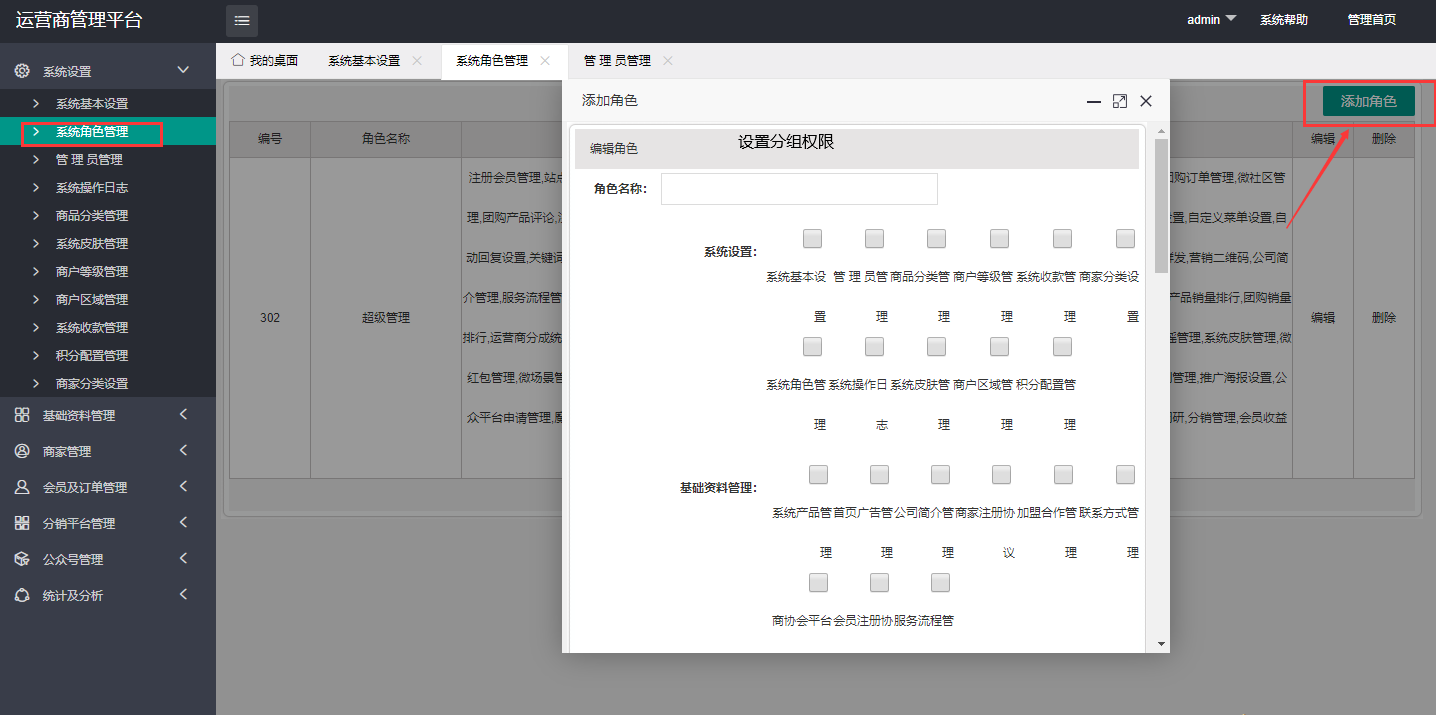This screenshot has width=1436, height=715.
Task: Click the 会员及订单管理 person icon
Action: click(22, 487)
